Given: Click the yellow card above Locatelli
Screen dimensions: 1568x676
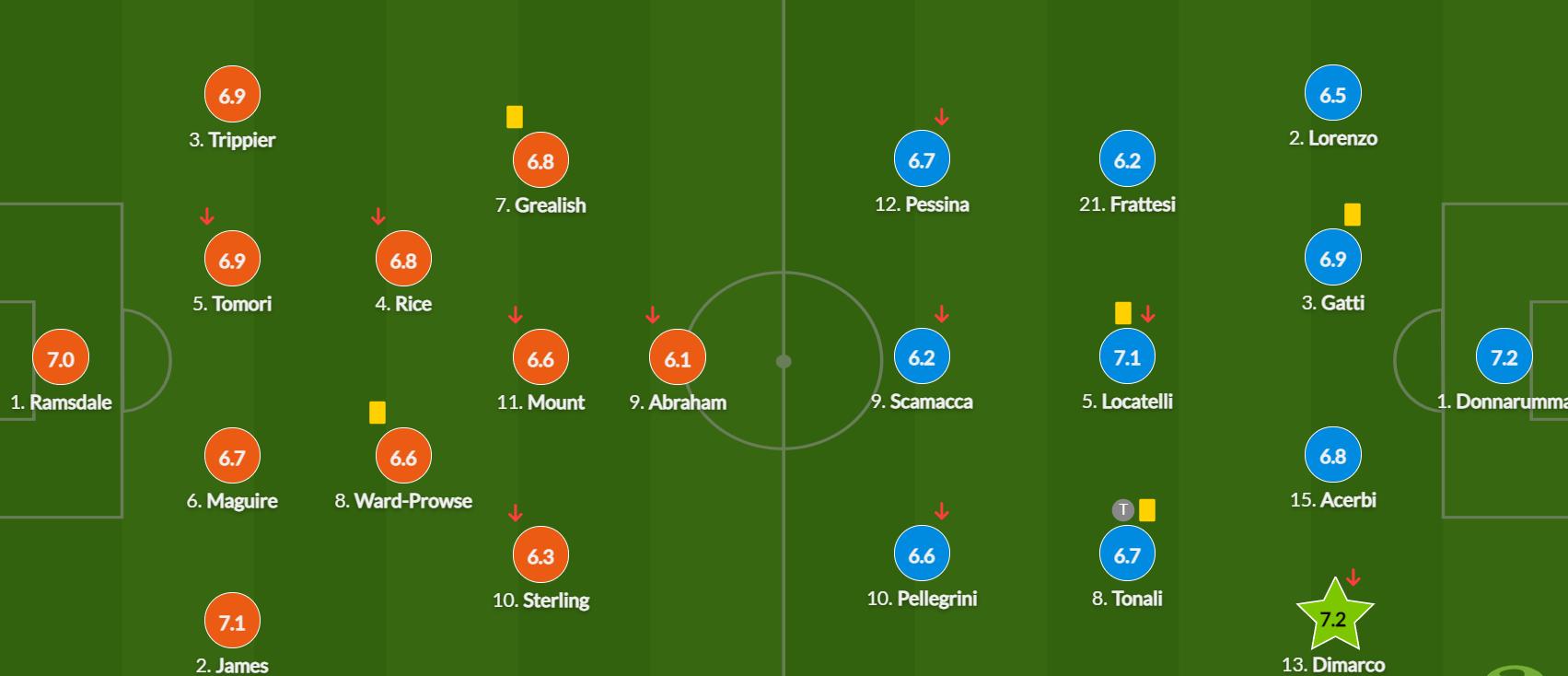Looking at the screenshot, I should (x=1122, y=313).
